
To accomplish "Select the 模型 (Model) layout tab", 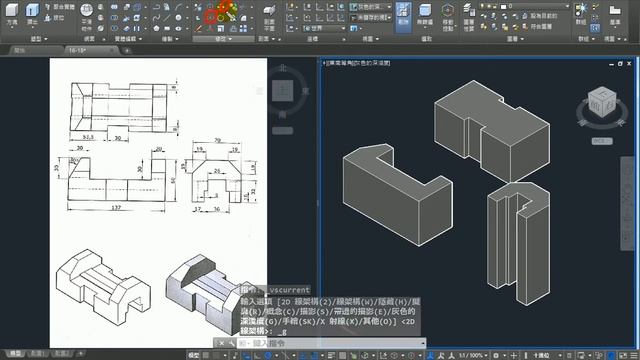I will (x=16, y=353).
